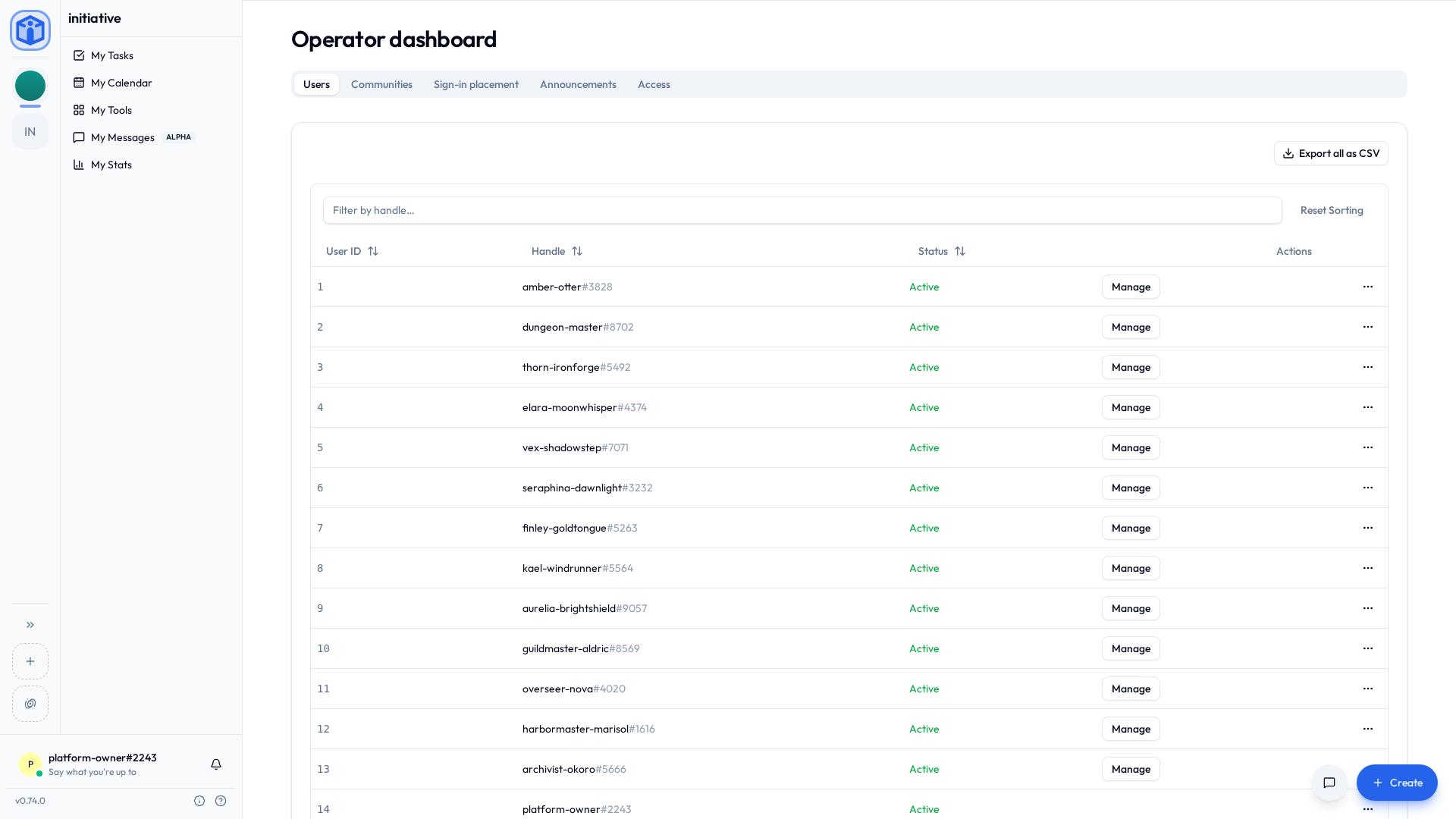This screenshot has width=1456, height=819.
Task: Open more options for amber-otter row
Action: point(1368,287)
